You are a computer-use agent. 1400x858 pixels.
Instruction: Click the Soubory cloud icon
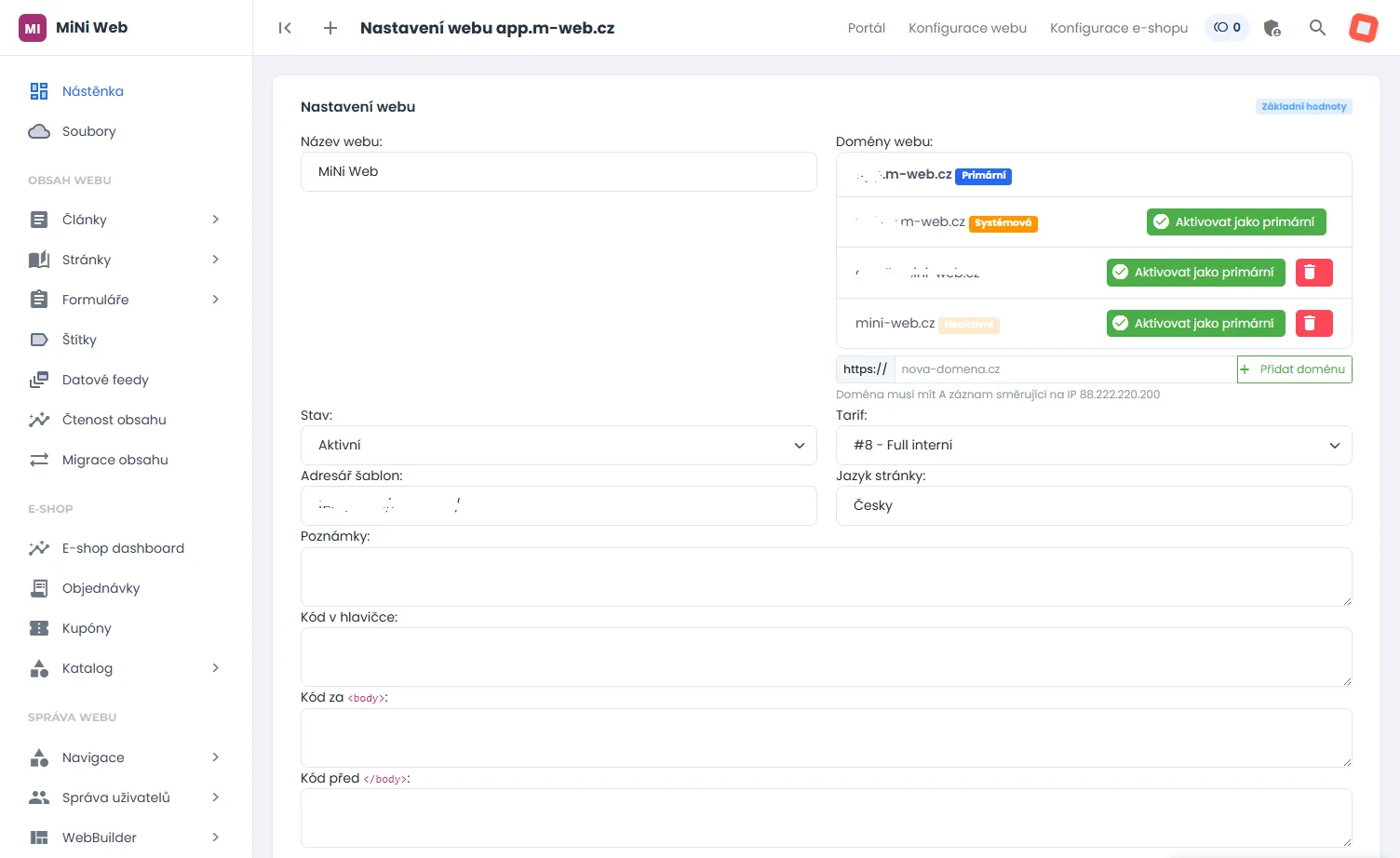click(39, 131)
